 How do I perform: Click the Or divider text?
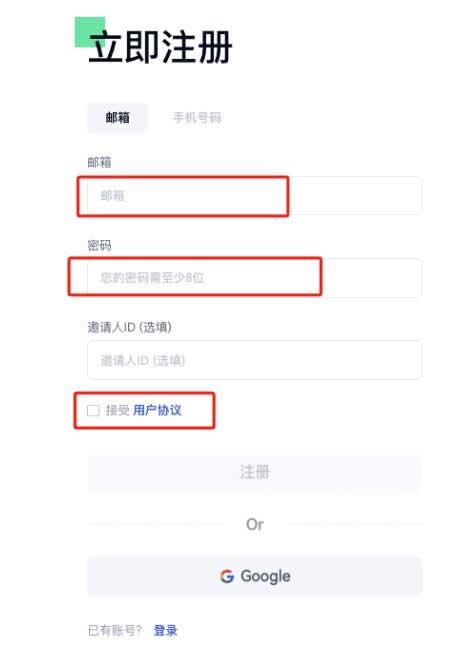pos(255,524)
